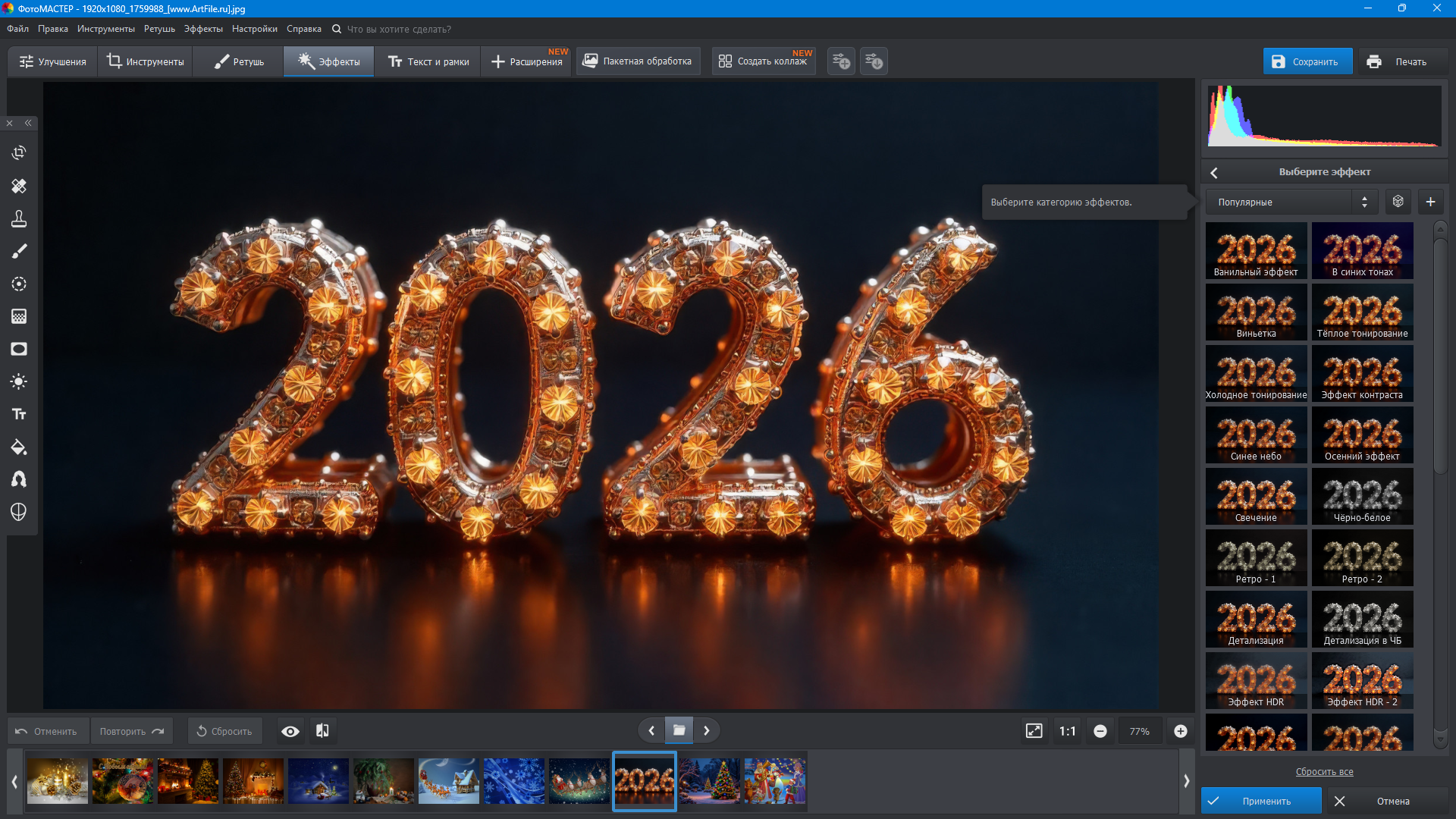Click the Сбросить все link
1456x819 pixels.
point(1324,771)
